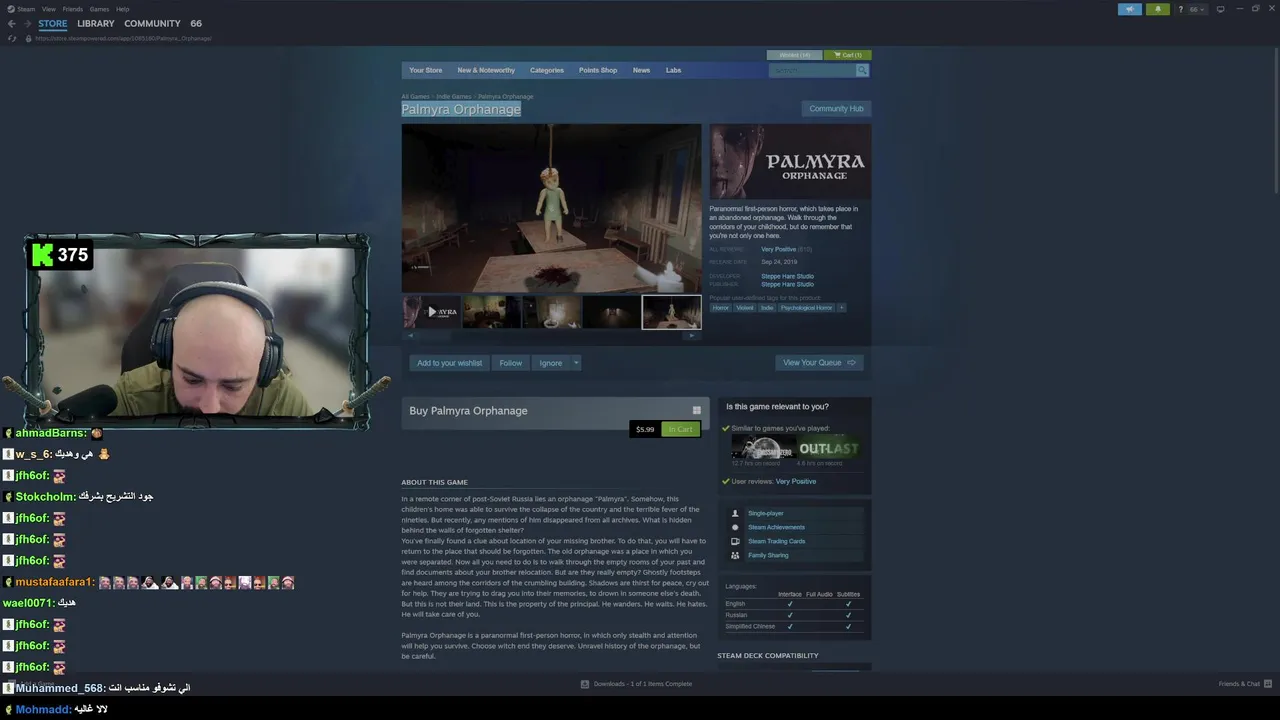Open the notifications bell icon
The height and width of the screenshot is (720, 1280).
(1158, 9)
